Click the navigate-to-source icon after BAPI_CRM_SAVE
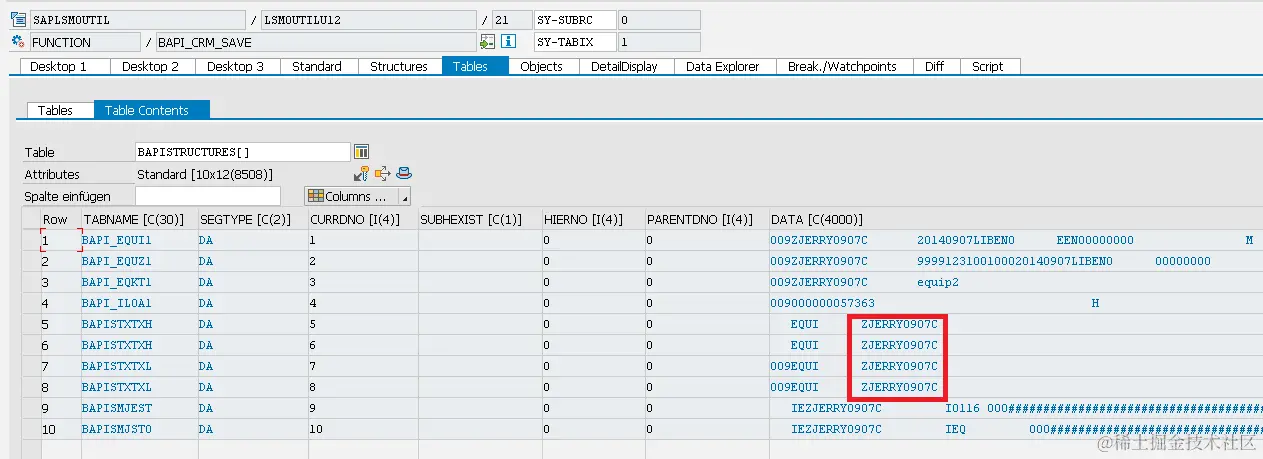This screenshot has width=1263, height=459. [487, 42]
